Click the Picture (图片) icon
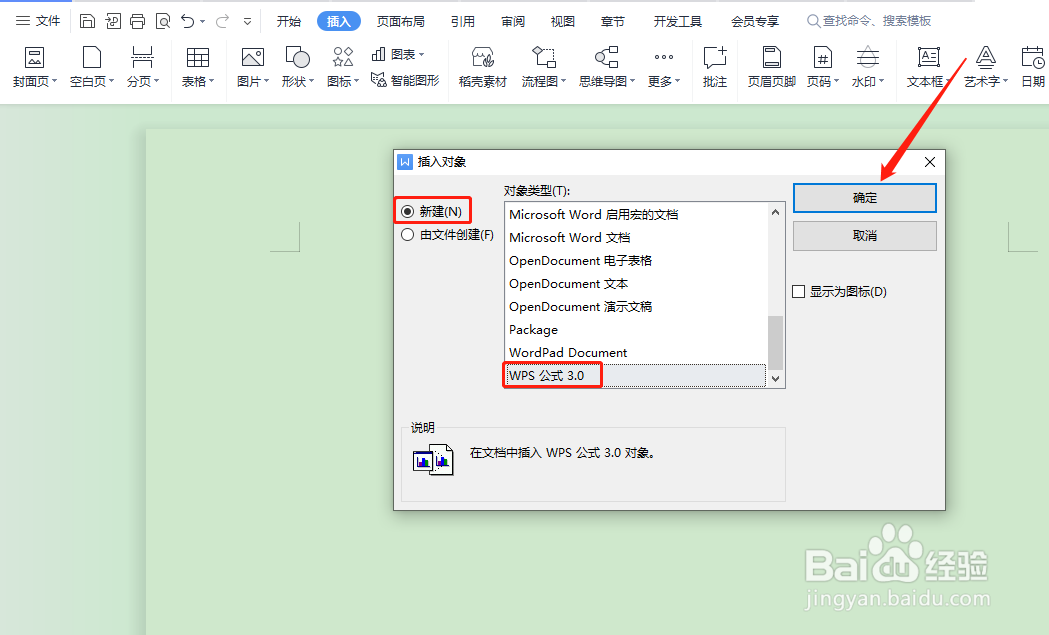This screenshot has height=635, width=1049. (252, 58)
